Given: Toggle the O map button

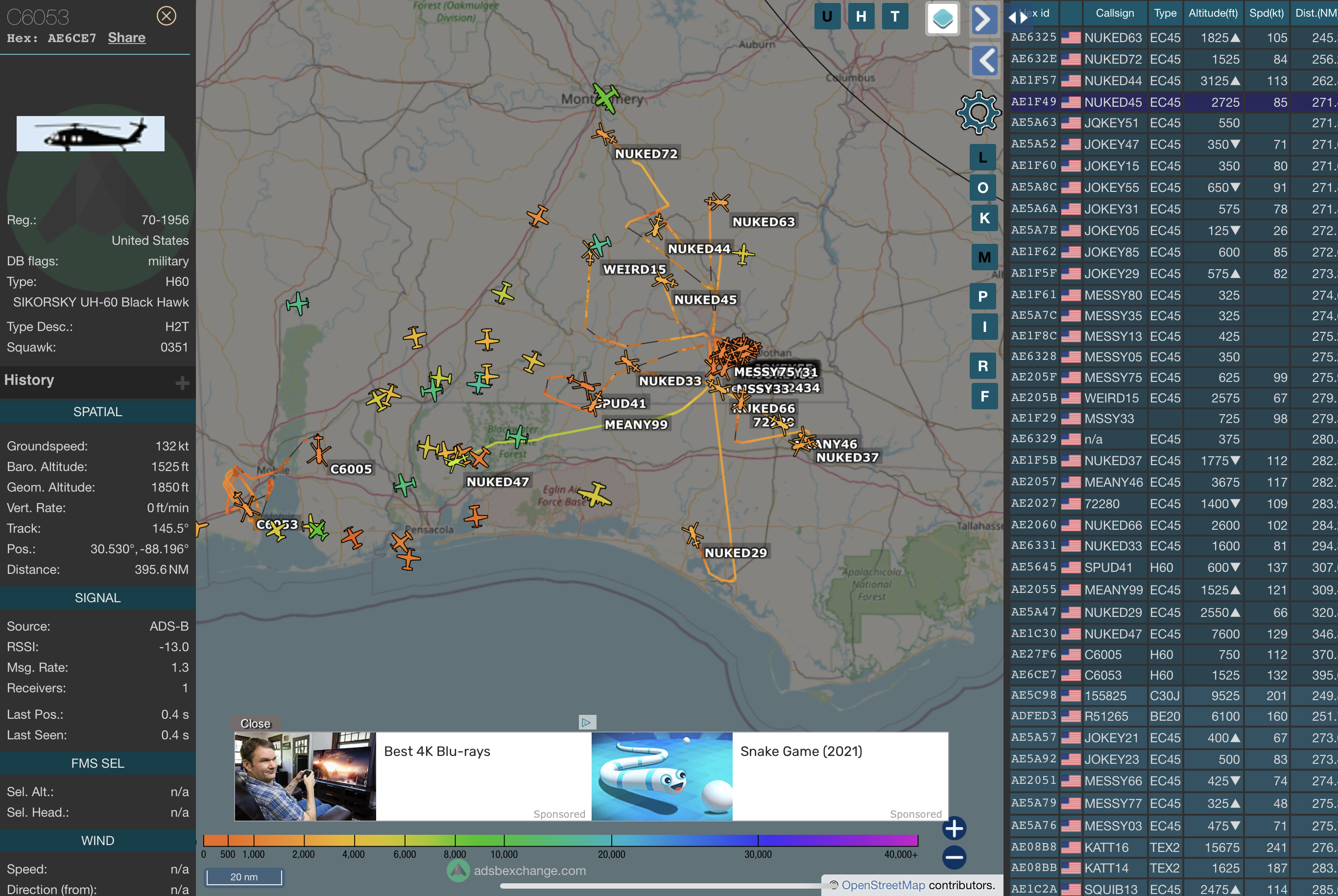Looking at the screenshot, I should (x=983, y=188).
